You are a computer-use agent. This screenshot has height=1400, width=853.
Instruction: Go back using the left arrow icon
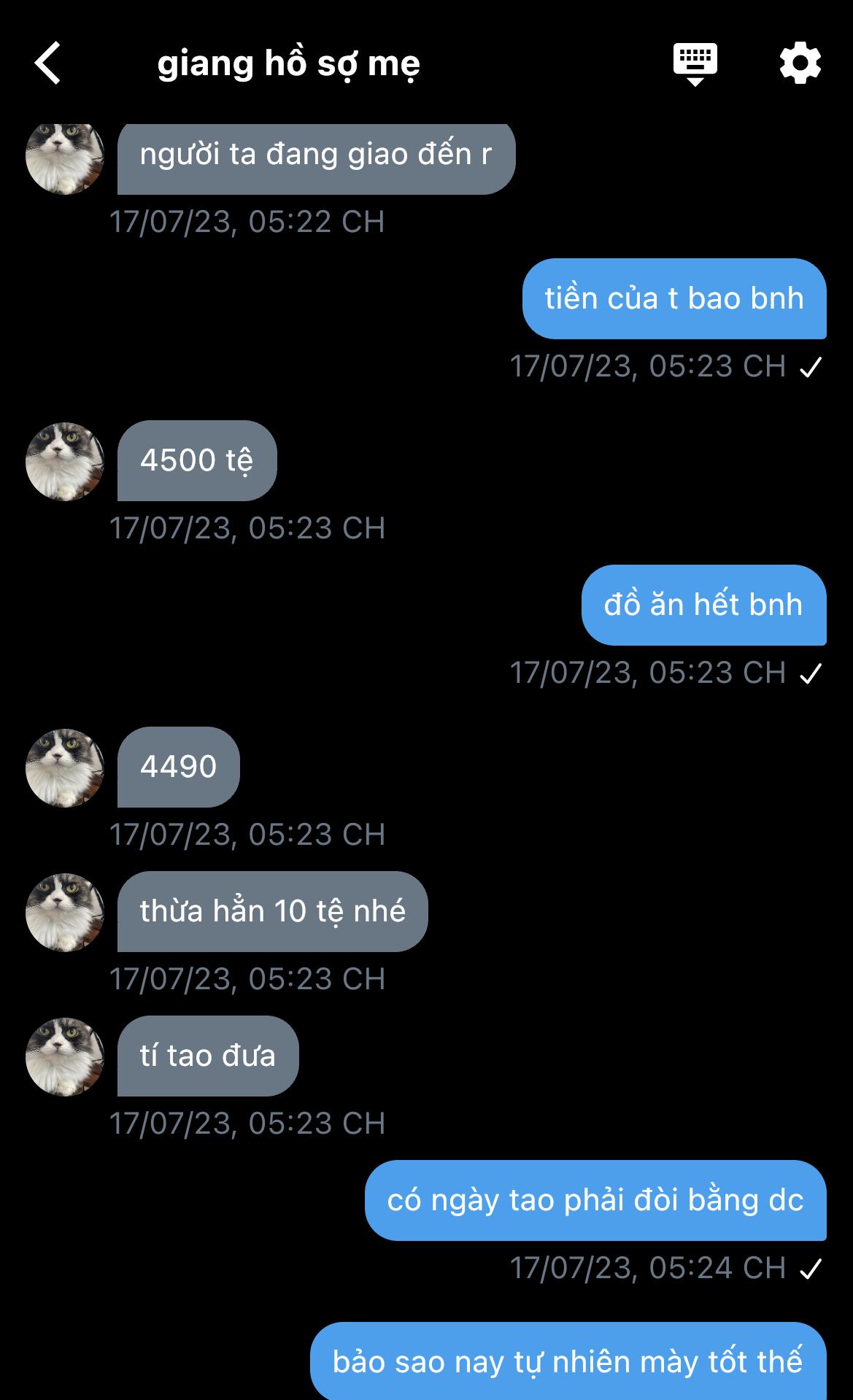(x=48, y=63)
